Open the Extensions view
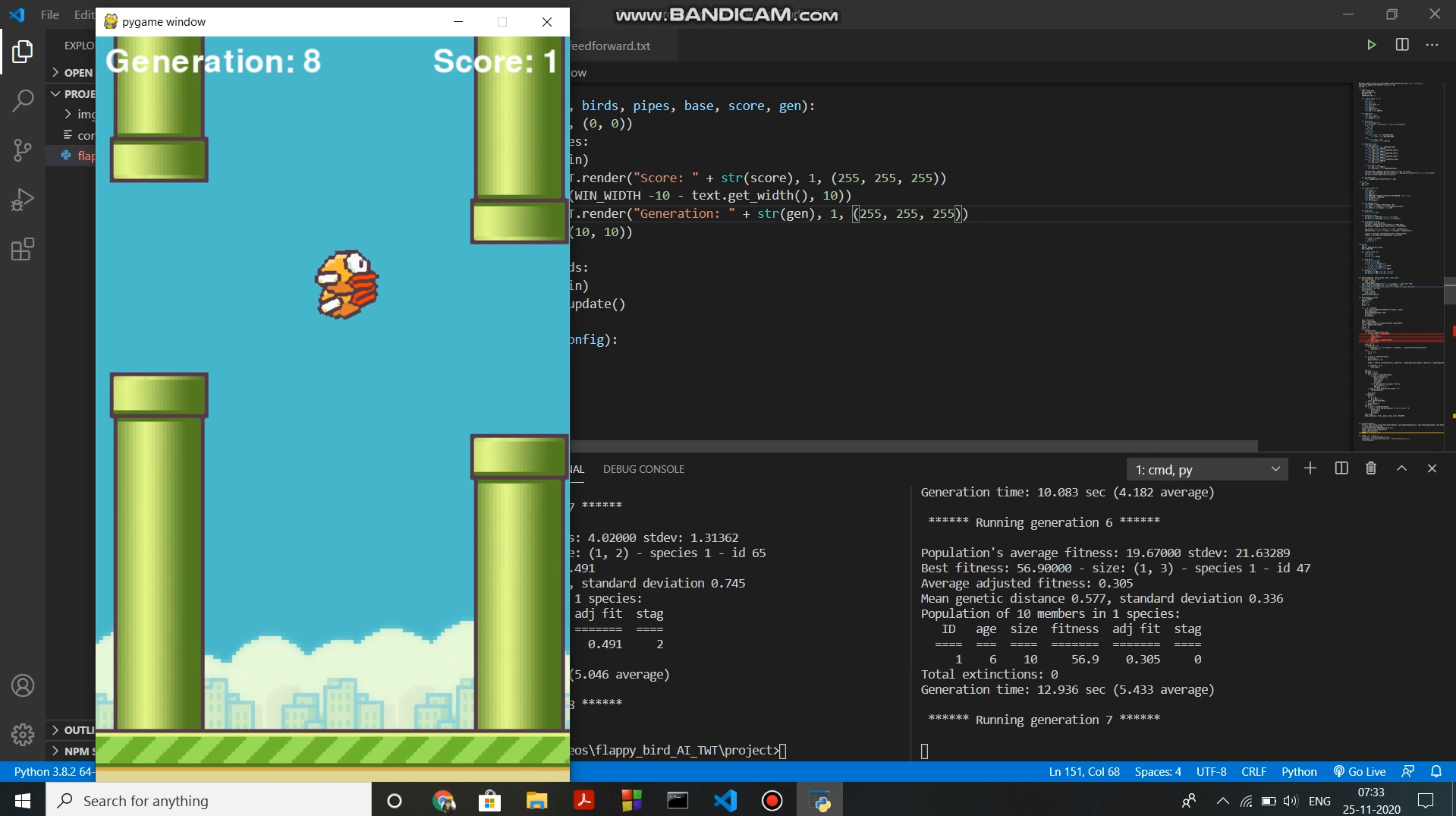 [x=23, y=249]
